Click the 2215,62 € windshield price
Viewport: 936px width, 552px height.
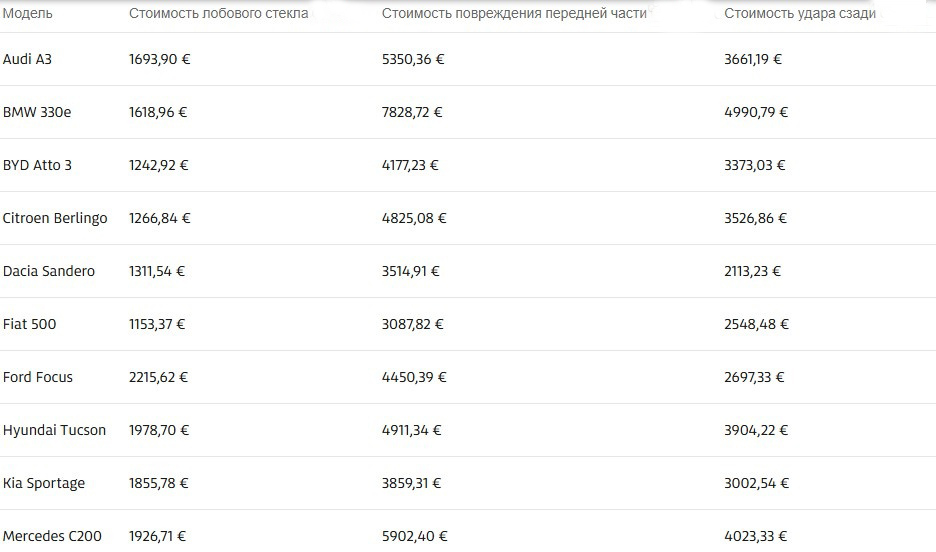(x=158, y=377)
